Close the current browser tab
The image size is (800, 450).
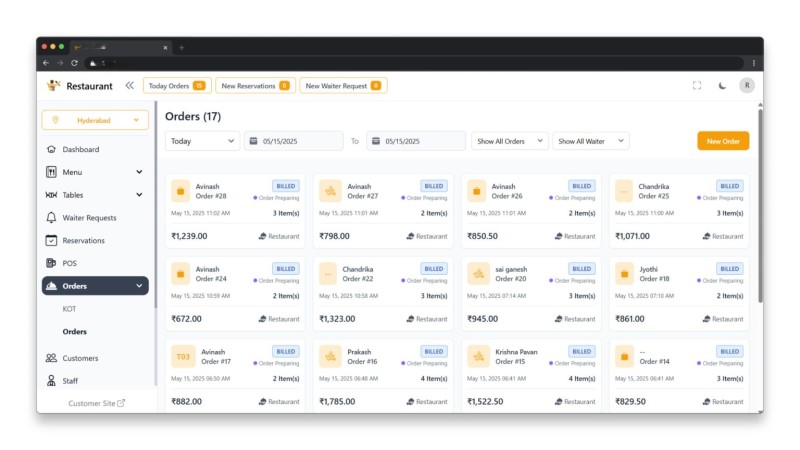(x=165, y=47)
